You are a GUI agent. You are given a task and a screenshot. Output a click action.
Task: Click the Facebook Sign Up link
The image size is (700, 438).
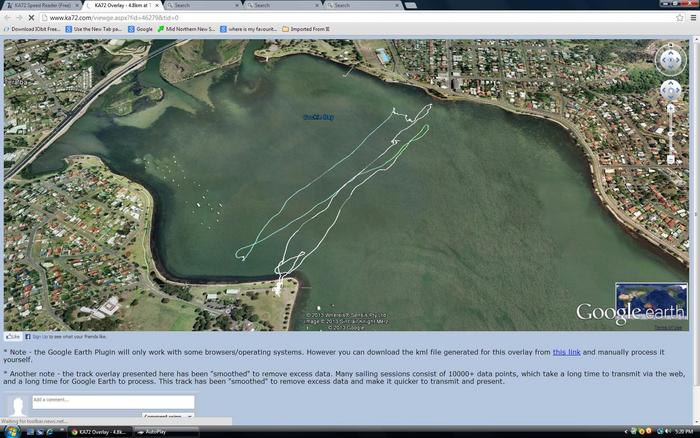tap(43, 337)
